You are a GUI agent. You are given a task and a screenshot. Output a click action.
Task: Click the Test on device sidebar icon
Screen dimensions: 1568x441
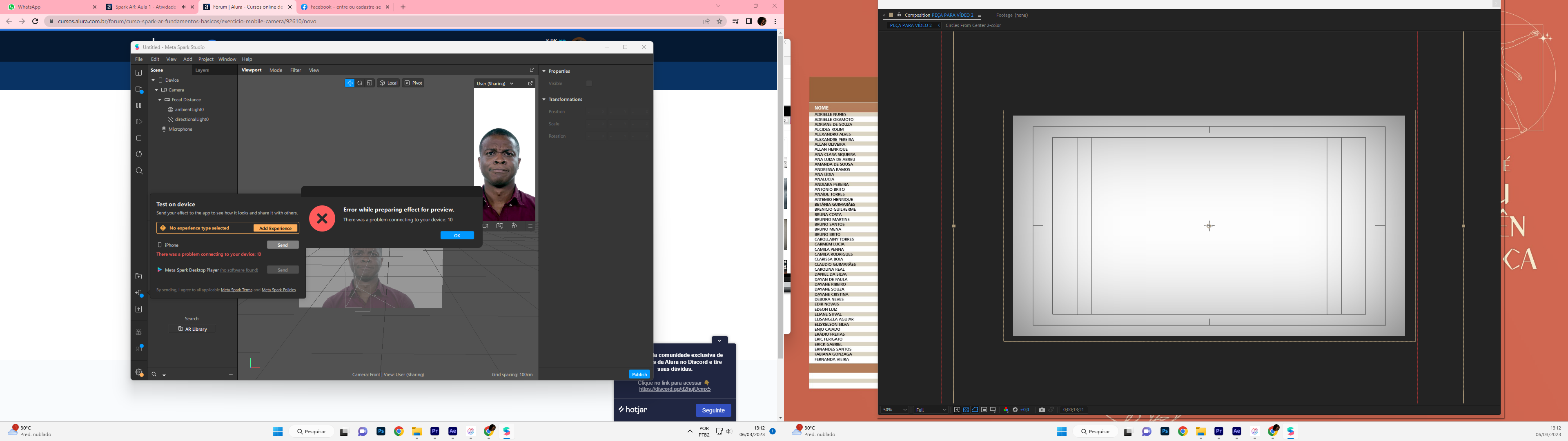(139, 293)
